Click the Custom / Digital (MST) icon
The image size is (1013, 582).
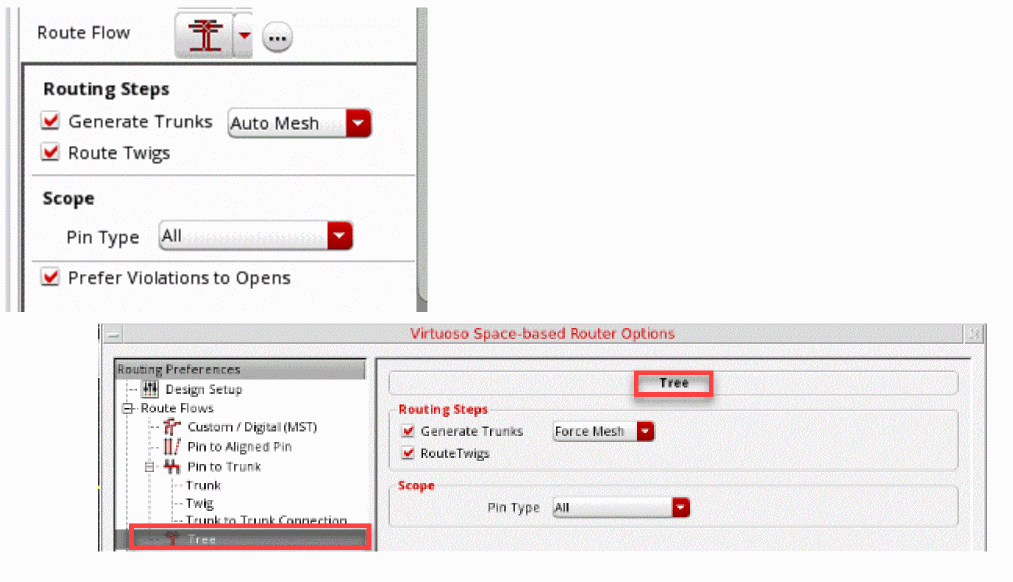tap(172, 426)
